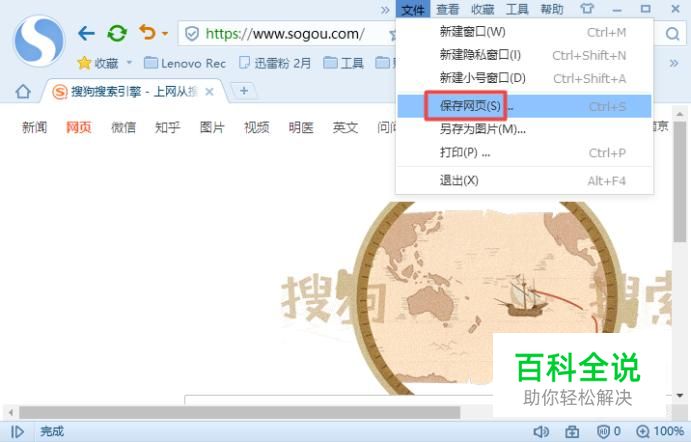Choose 新建隐私窗口(I) menu entry

[x=524, y=55]
